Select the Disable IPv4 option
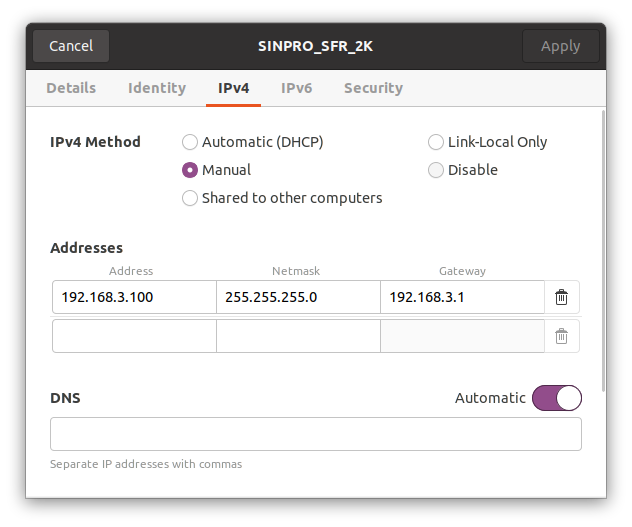This screenshot has height=527, width=632. 436,170
